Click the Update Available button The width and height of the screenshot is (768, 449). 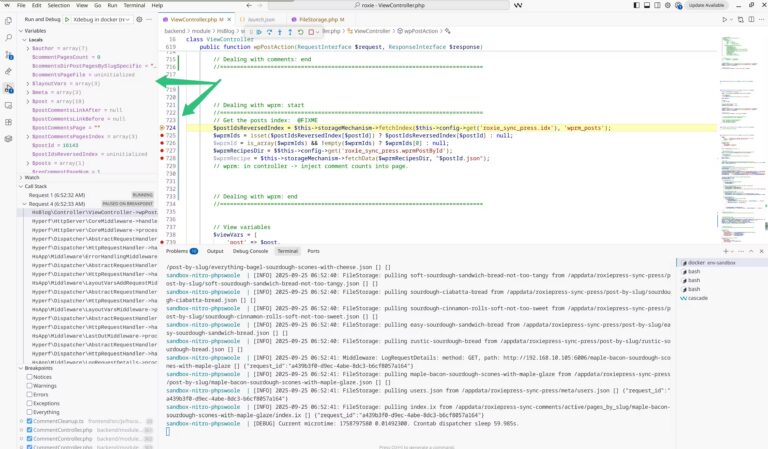point(706,5)
